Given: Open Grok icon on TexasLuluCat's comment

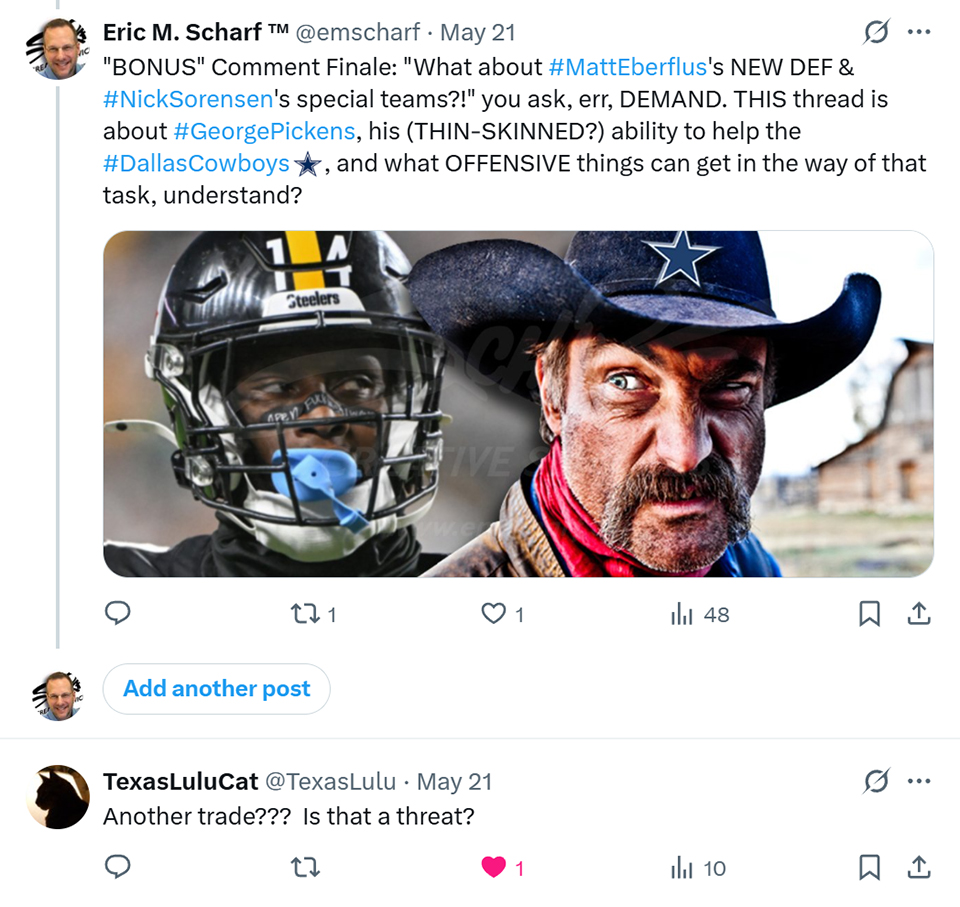Looking at the screenshot, I should click(876, 781).
